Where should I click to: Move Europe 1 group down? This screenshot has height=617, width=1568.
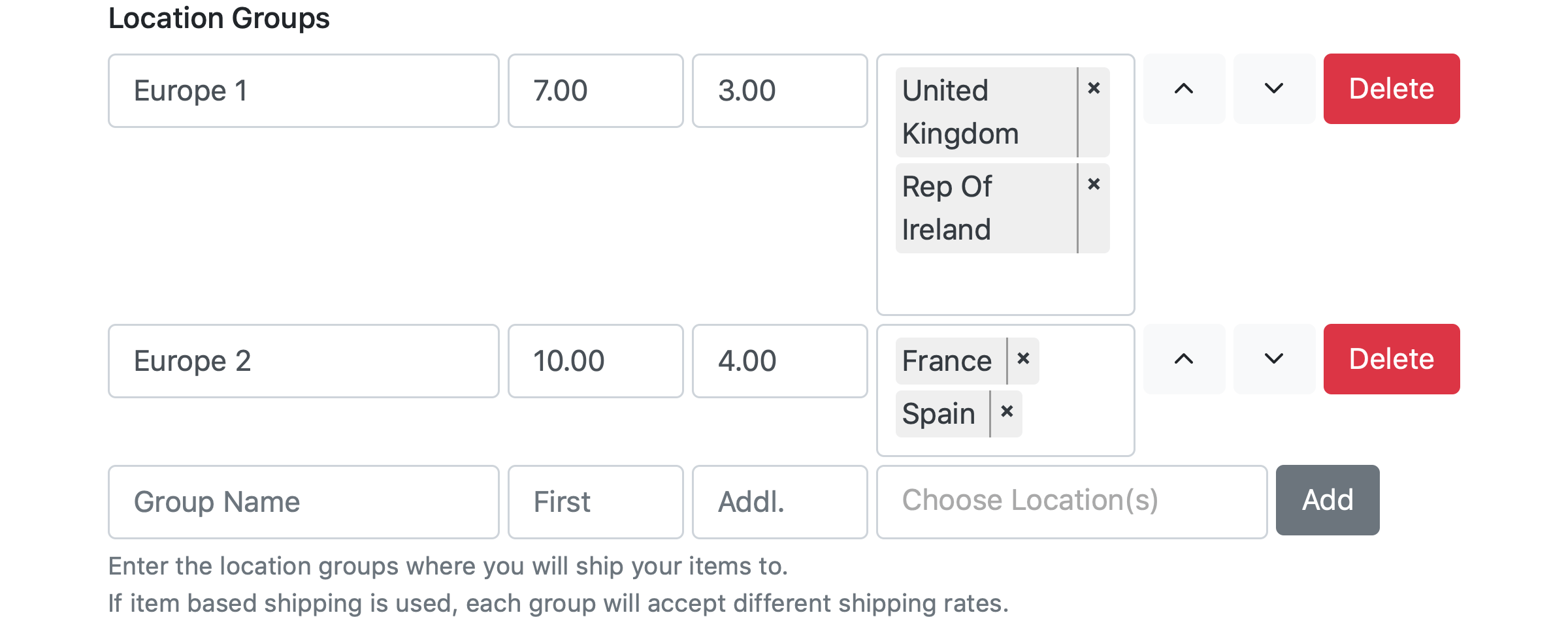(x=1274, y=89)
